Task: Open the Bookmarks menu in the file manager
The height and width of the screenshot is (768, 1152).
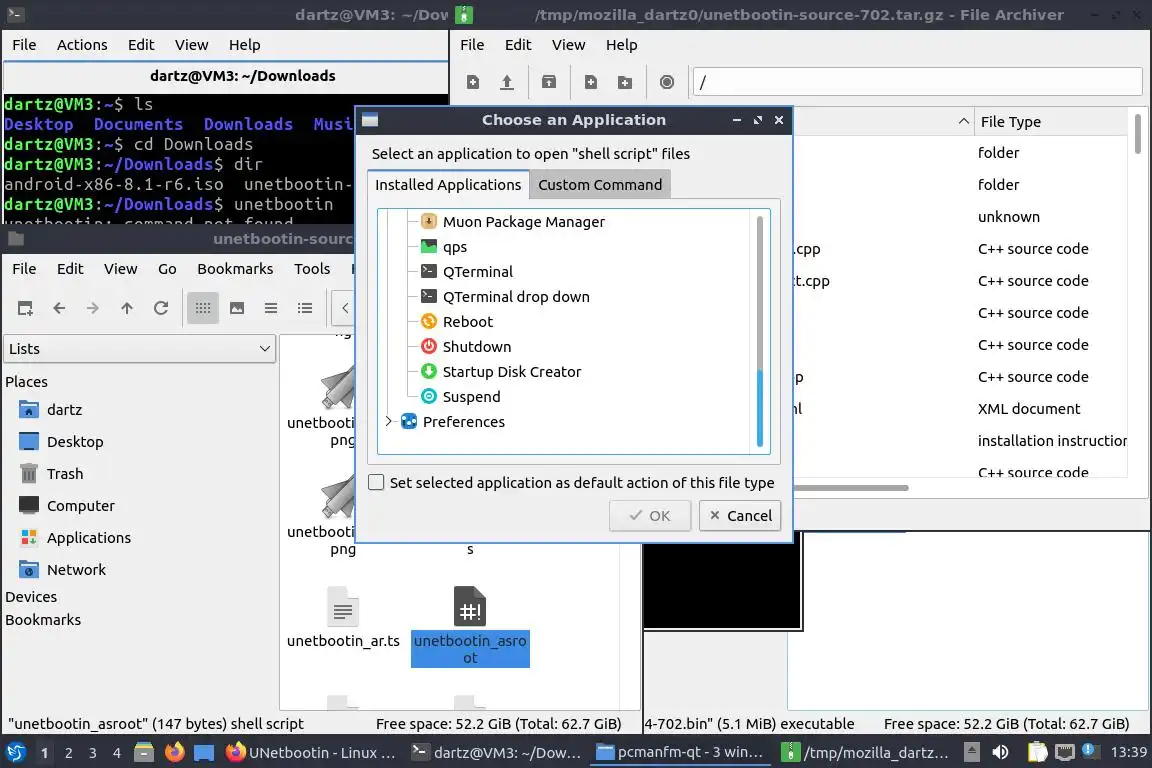Action: click(235, 269)
